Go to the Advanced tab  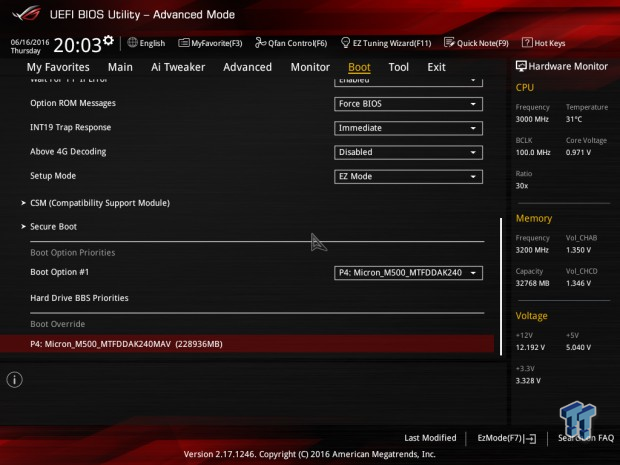tap(248, 67)
